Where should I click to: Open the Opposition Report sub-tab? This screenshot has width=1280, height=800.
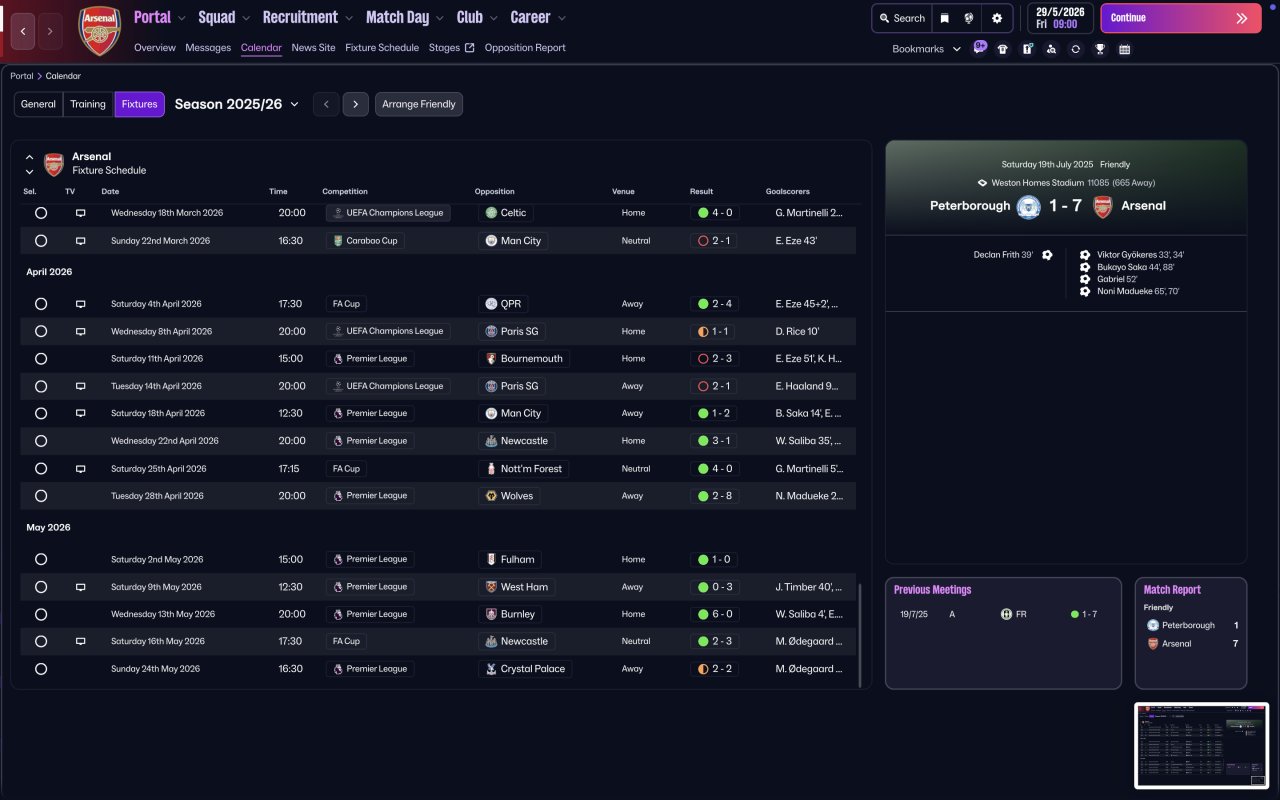point(525,48)
